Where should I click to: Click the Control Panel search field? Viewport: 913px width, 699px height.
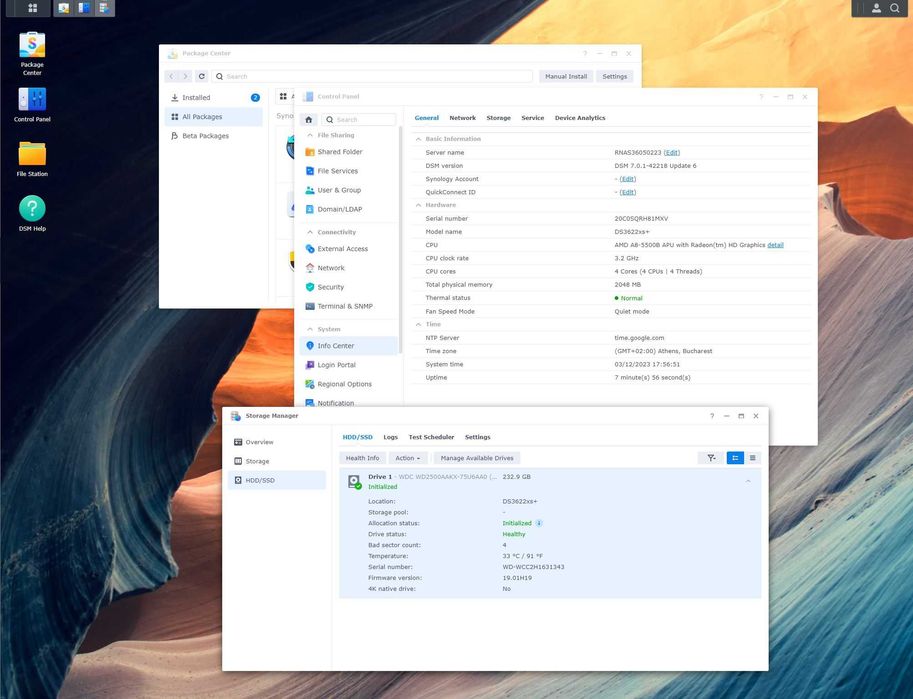pos(359,119)
